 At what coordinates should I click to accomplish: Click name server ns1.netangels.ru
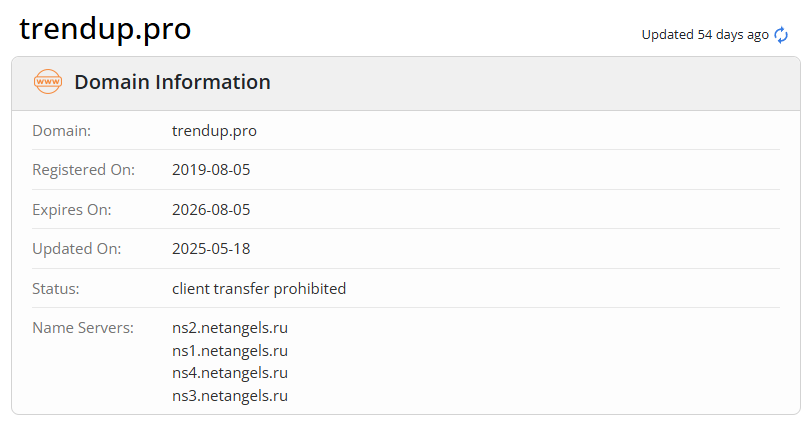tap(230, 351)
